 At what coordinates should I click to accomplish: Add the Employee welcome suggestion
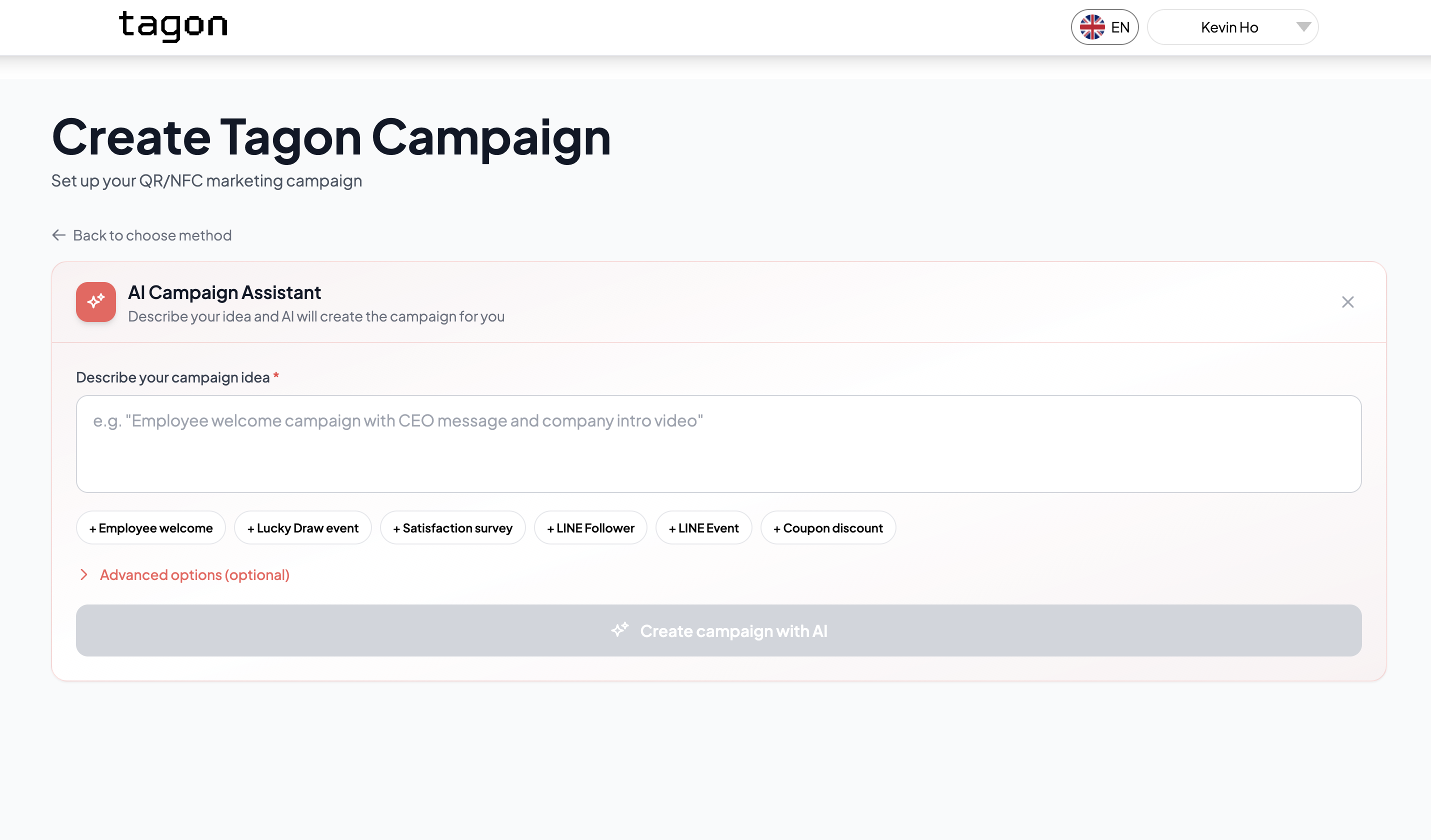coord(151,527)
